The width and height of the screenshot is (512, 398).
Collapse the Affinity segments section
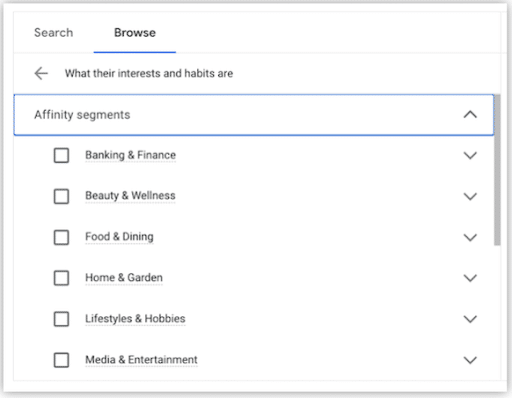coord(470,115)
